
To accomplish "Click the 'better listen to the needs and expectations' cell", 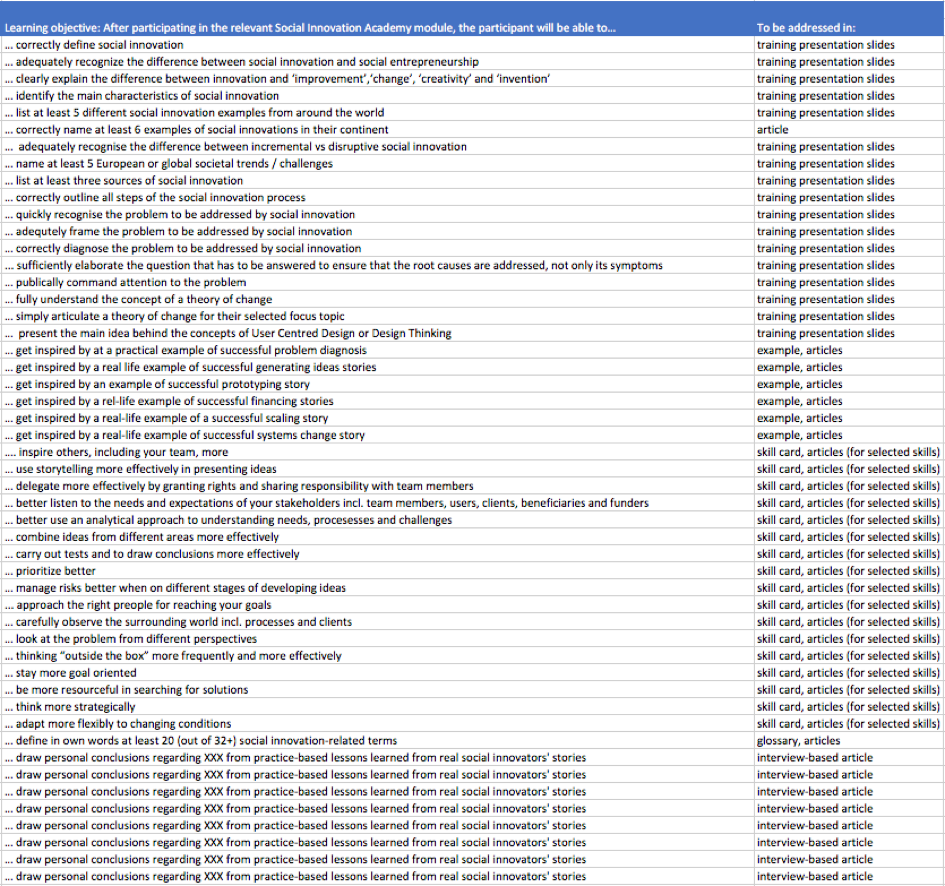I will 377,503.
